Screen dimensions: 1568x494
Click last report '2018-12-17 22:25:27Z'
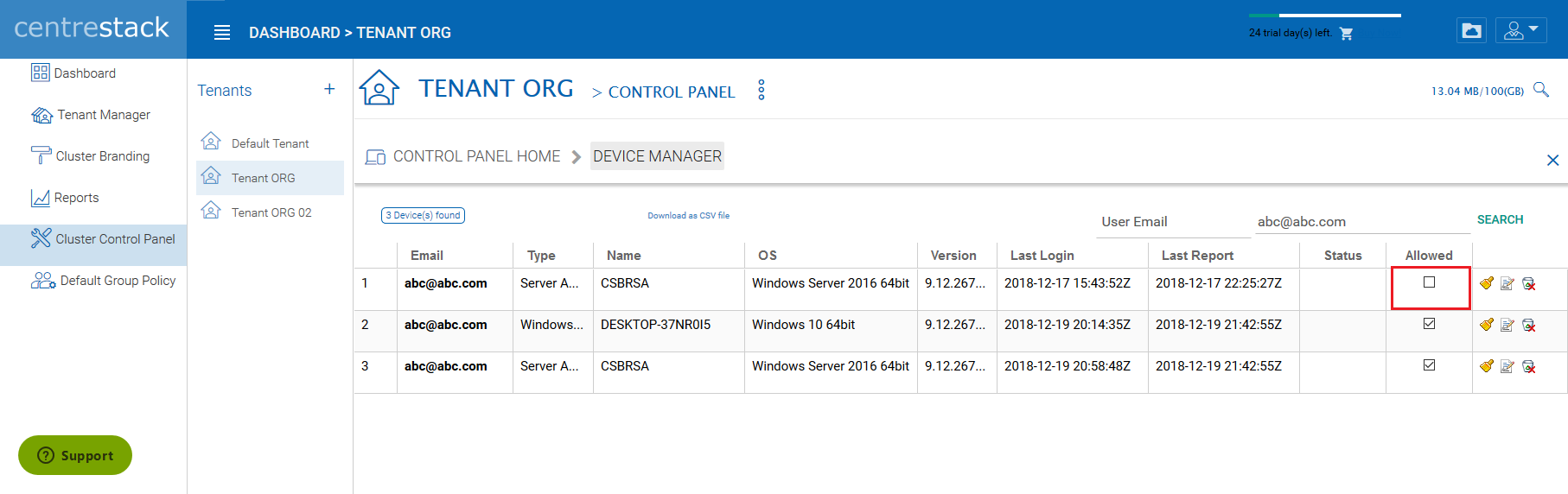(x=1219, y=283)
